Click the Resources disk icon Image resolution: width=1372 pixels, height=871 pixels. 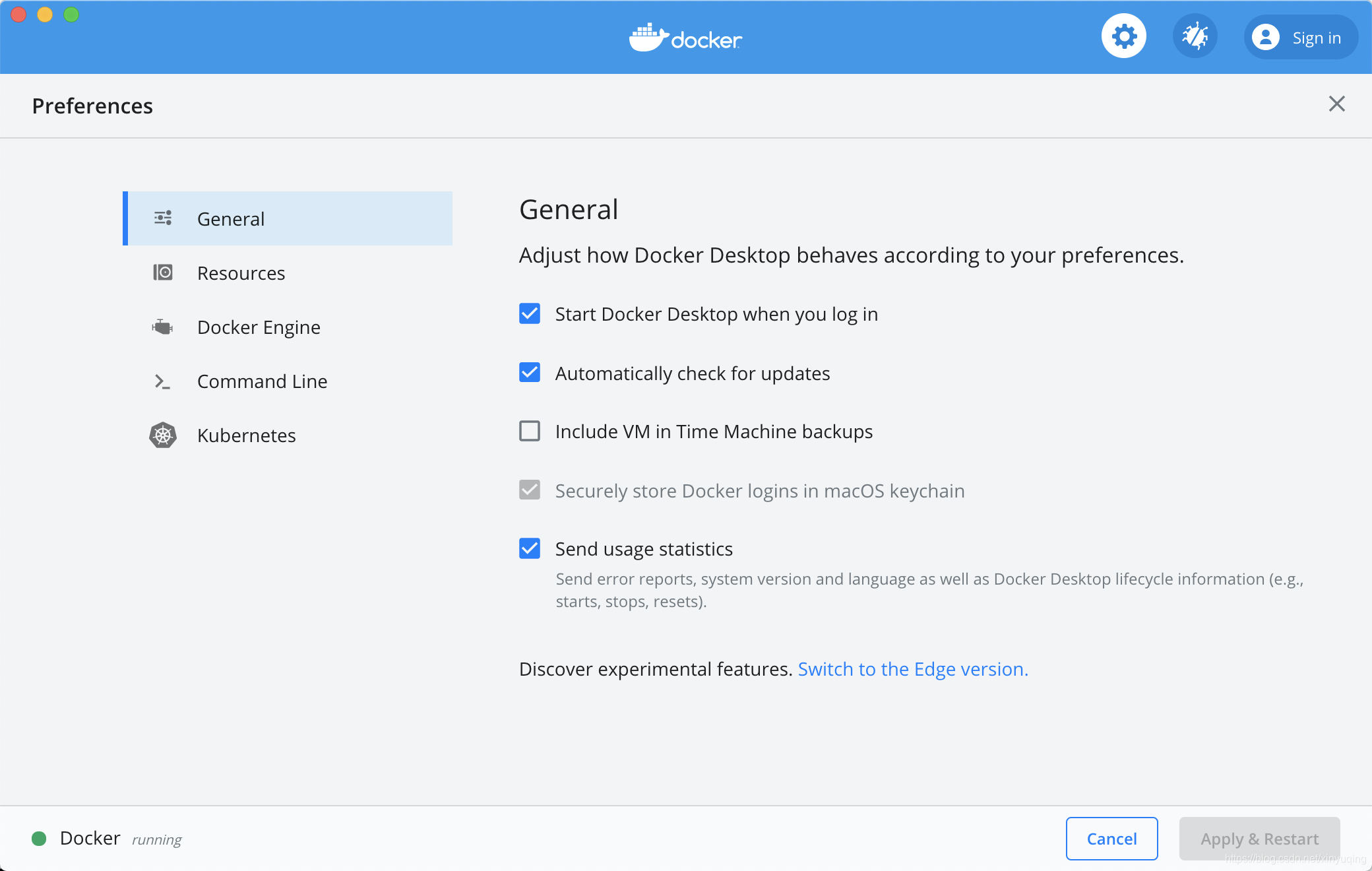click(163, 273)
